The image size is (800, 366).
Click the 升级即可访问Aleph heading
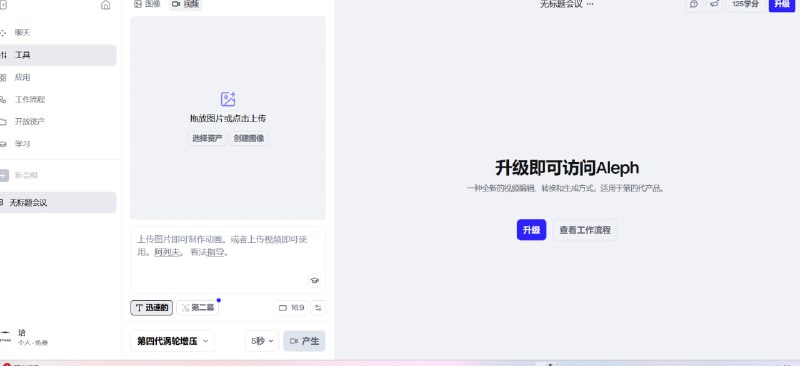point(567,168)
